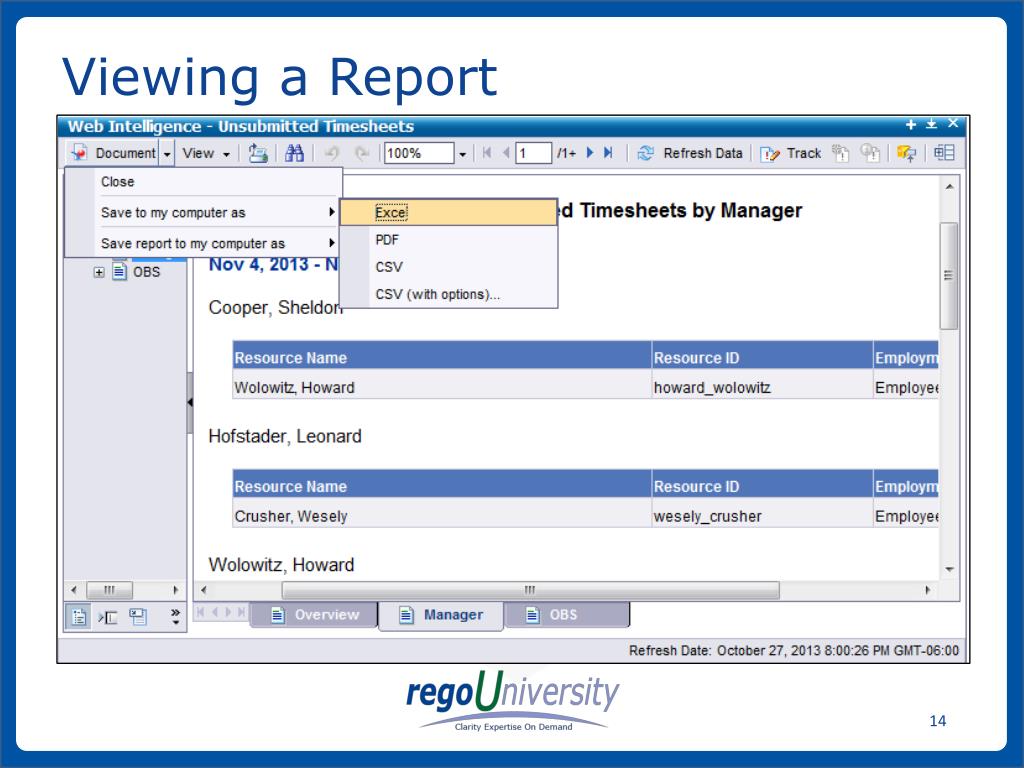Click 'wesely_crusher' resource ID cell

(x=762, y=516)
